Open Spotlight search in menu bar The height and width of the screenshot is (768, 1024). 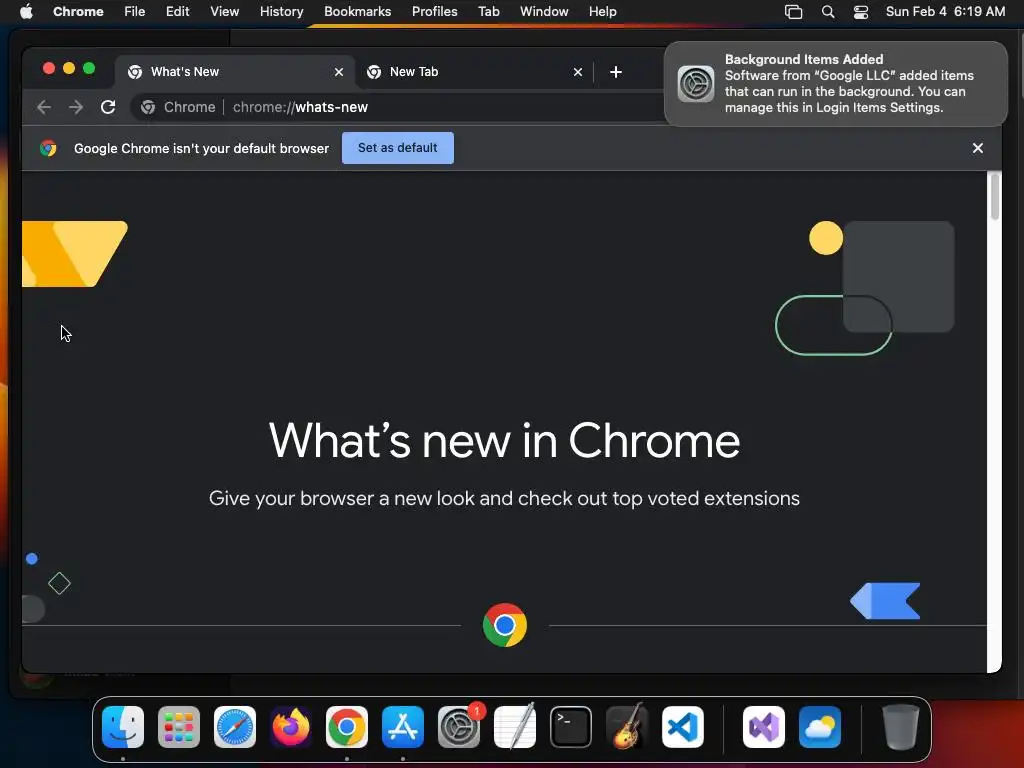827,12
